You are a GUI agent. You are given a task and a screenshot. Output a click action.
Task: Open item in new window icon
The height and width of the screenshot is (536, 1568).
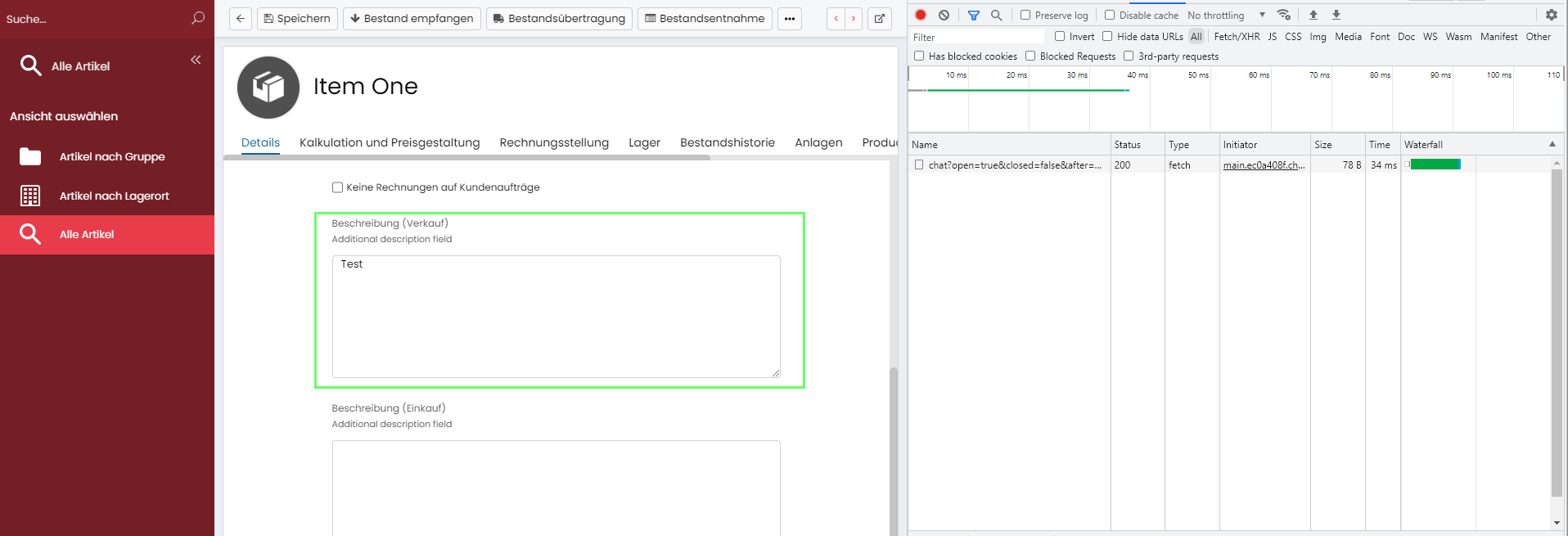(880, 19)
